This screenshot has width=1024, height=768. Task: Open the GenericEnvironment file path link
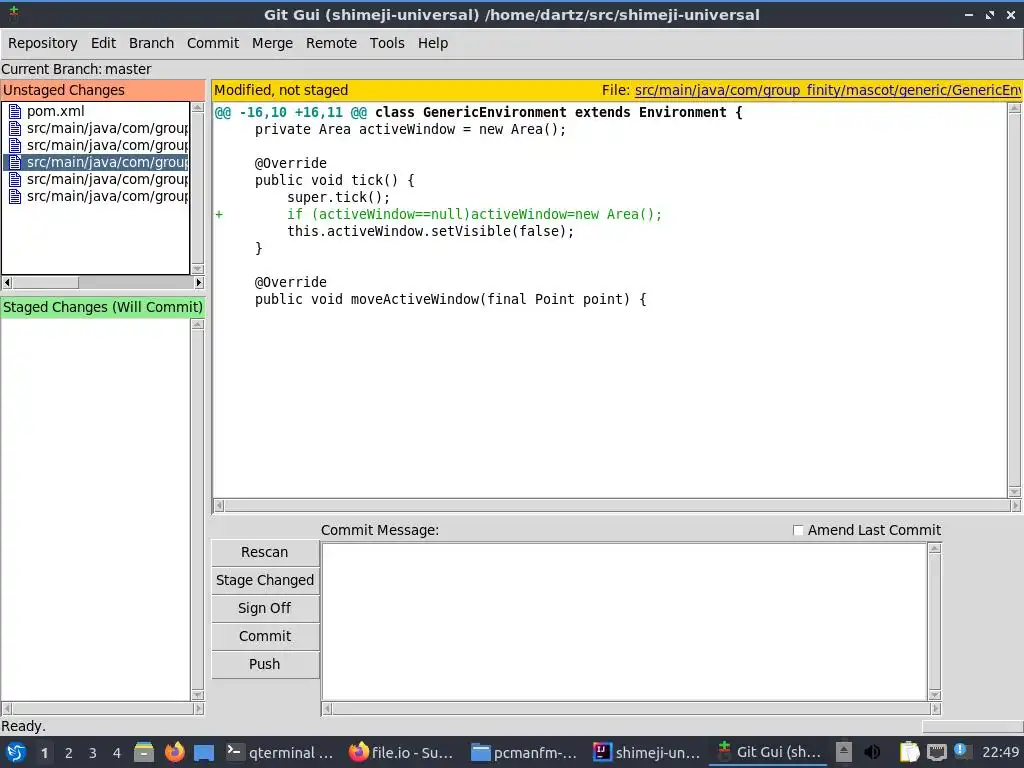pos(828,90)
